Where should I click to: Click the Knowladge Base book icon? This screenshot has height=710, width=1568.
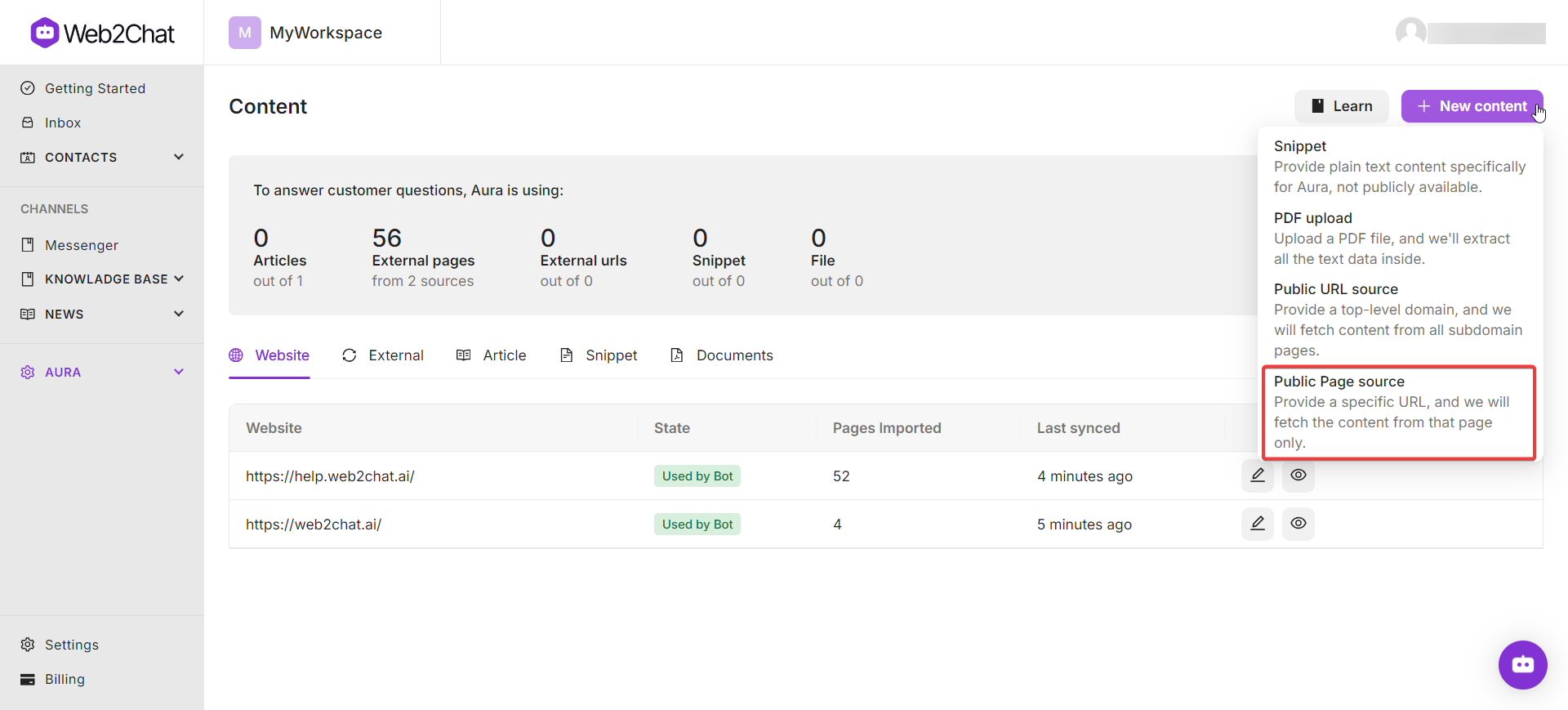click(28, 279)
